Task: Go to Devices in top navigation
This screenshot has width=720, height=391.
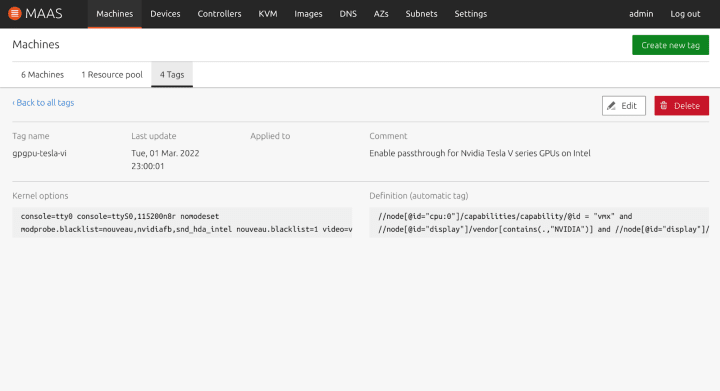Action: 165,14
